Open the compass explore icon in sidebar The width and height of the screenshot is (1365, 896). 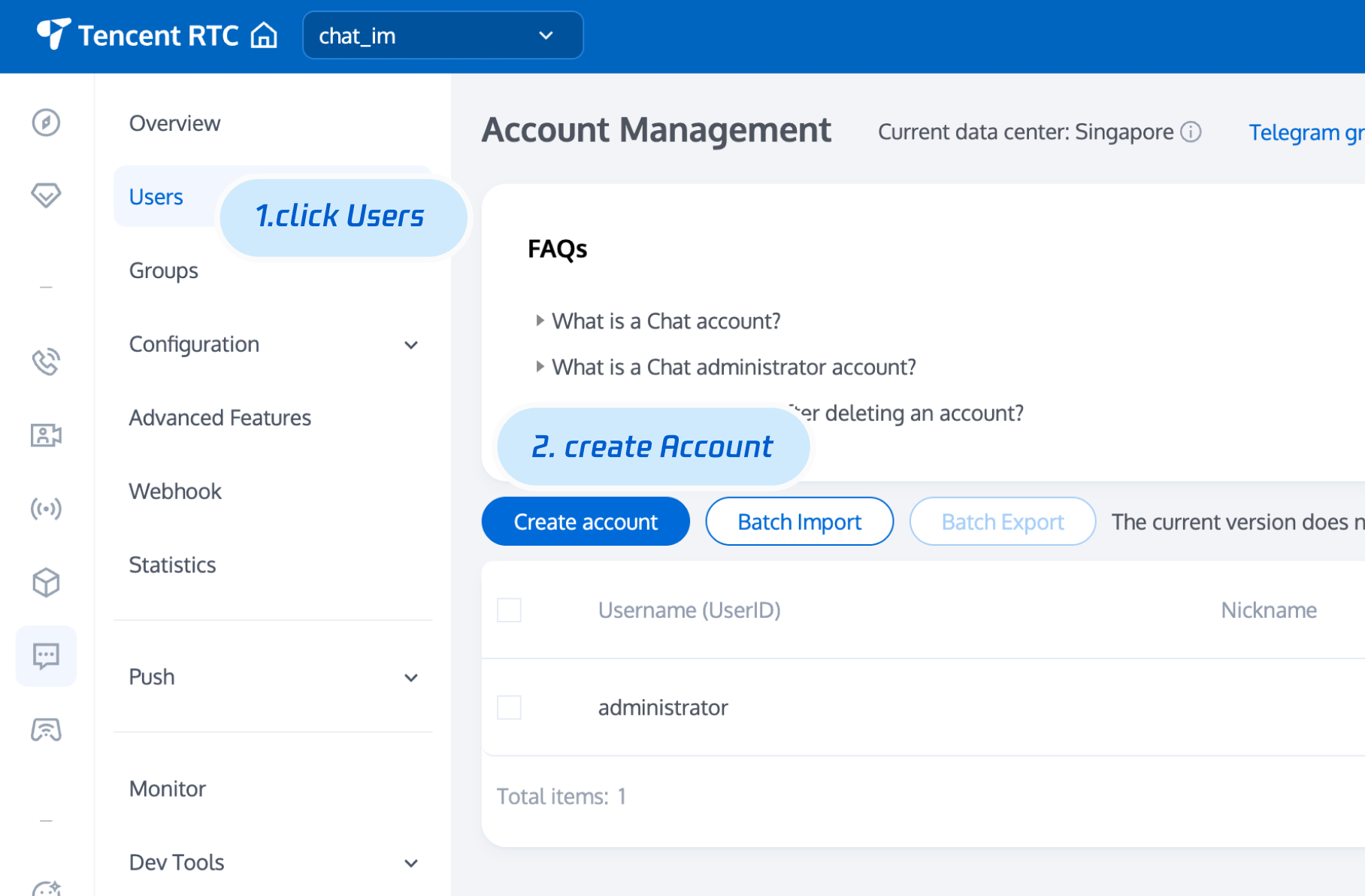click(x=46, y=123)
